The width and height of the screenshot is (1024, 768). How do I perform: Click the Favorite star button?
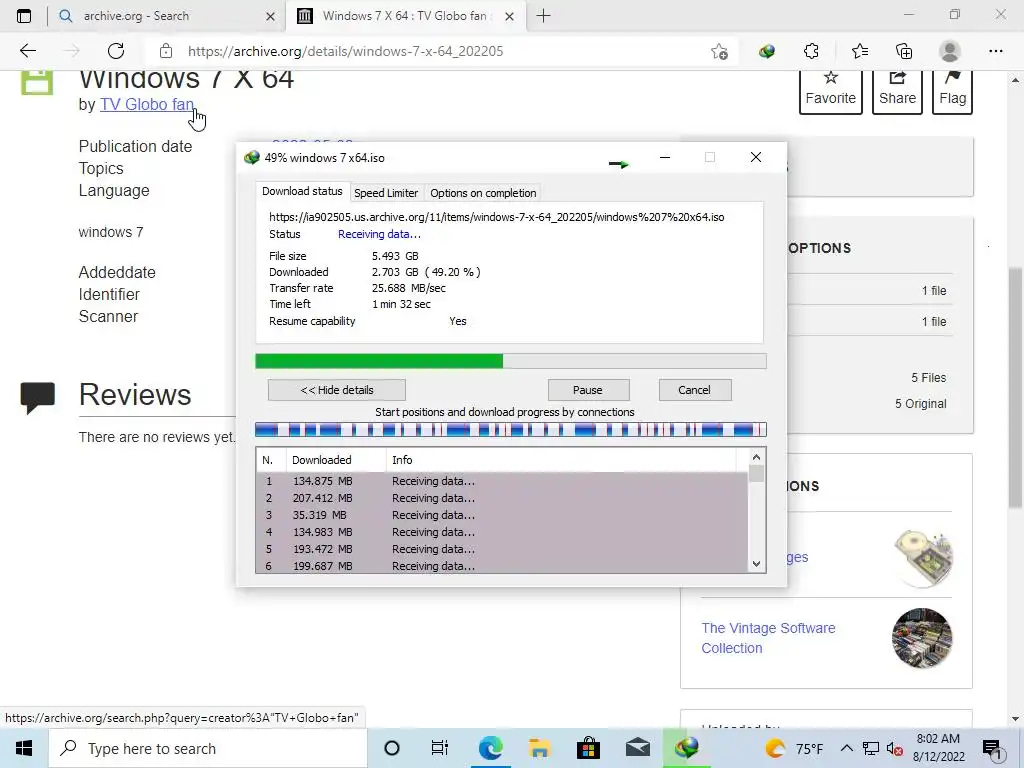[831, 90]
